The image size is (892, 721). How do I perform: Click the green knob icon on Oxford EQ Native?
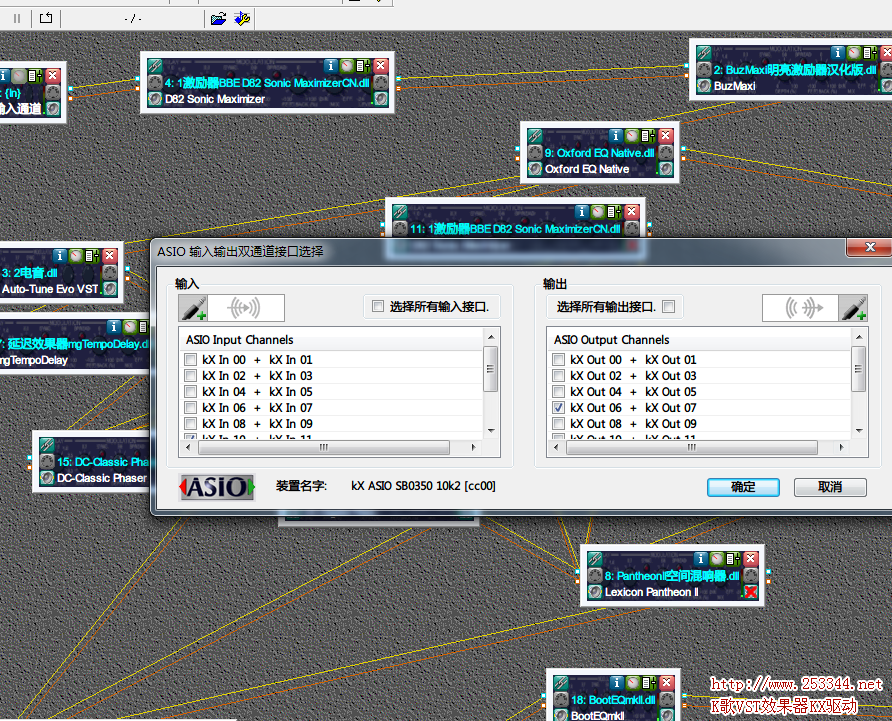pos(631,135)
